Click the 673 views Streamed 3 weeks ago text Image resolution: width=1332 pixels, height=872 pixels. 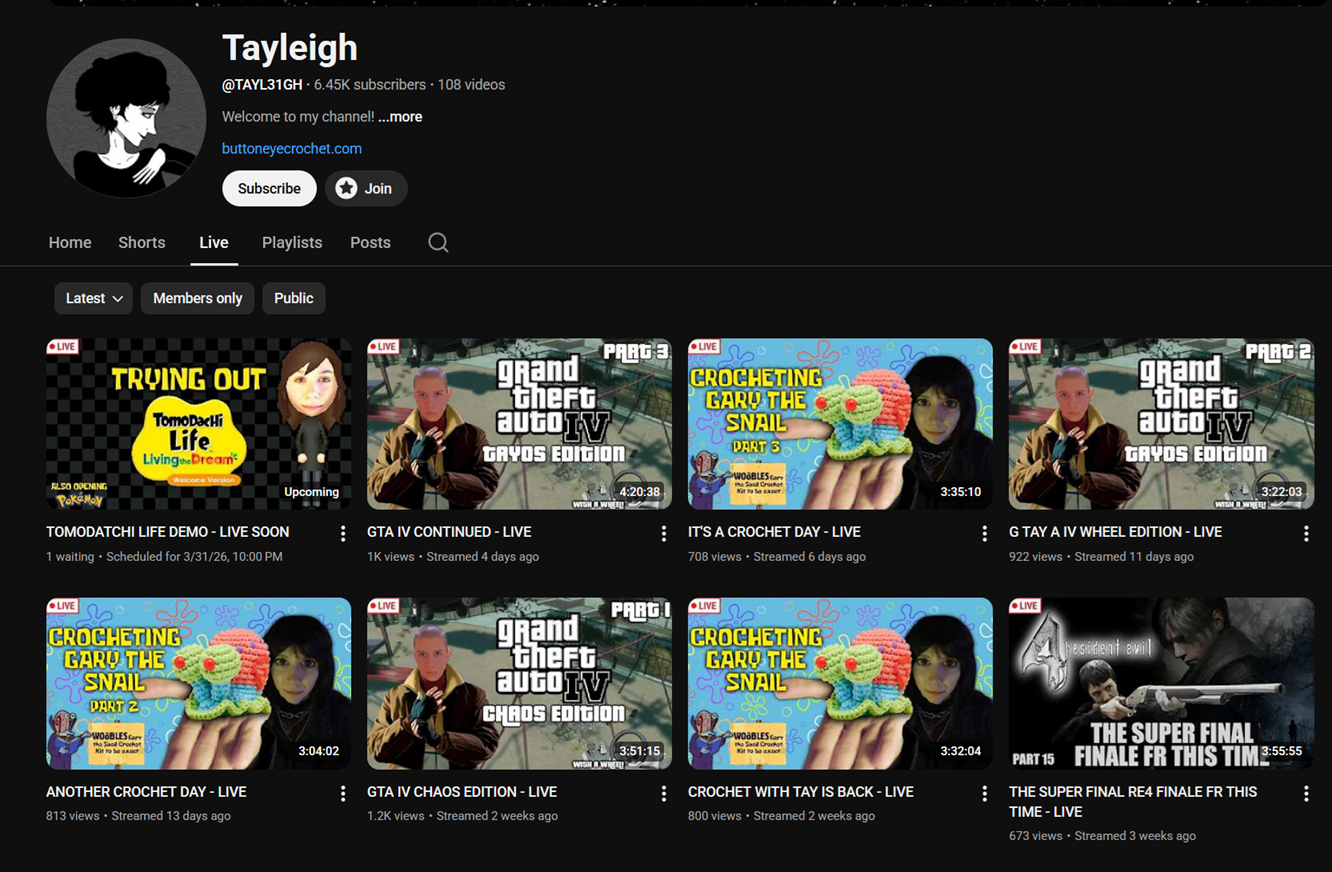[1102, 836]
